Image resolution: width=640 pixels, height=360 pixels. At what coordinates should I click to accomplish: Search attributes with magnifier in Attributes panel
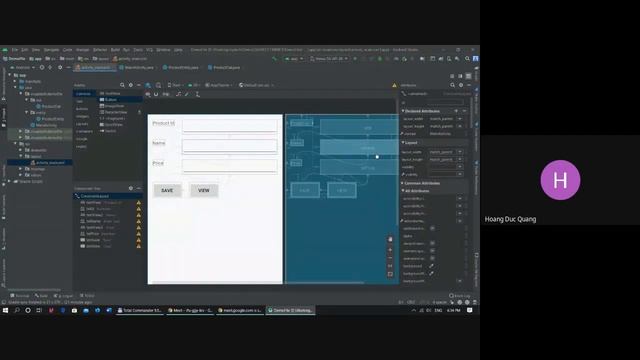[x=452, y=85]
